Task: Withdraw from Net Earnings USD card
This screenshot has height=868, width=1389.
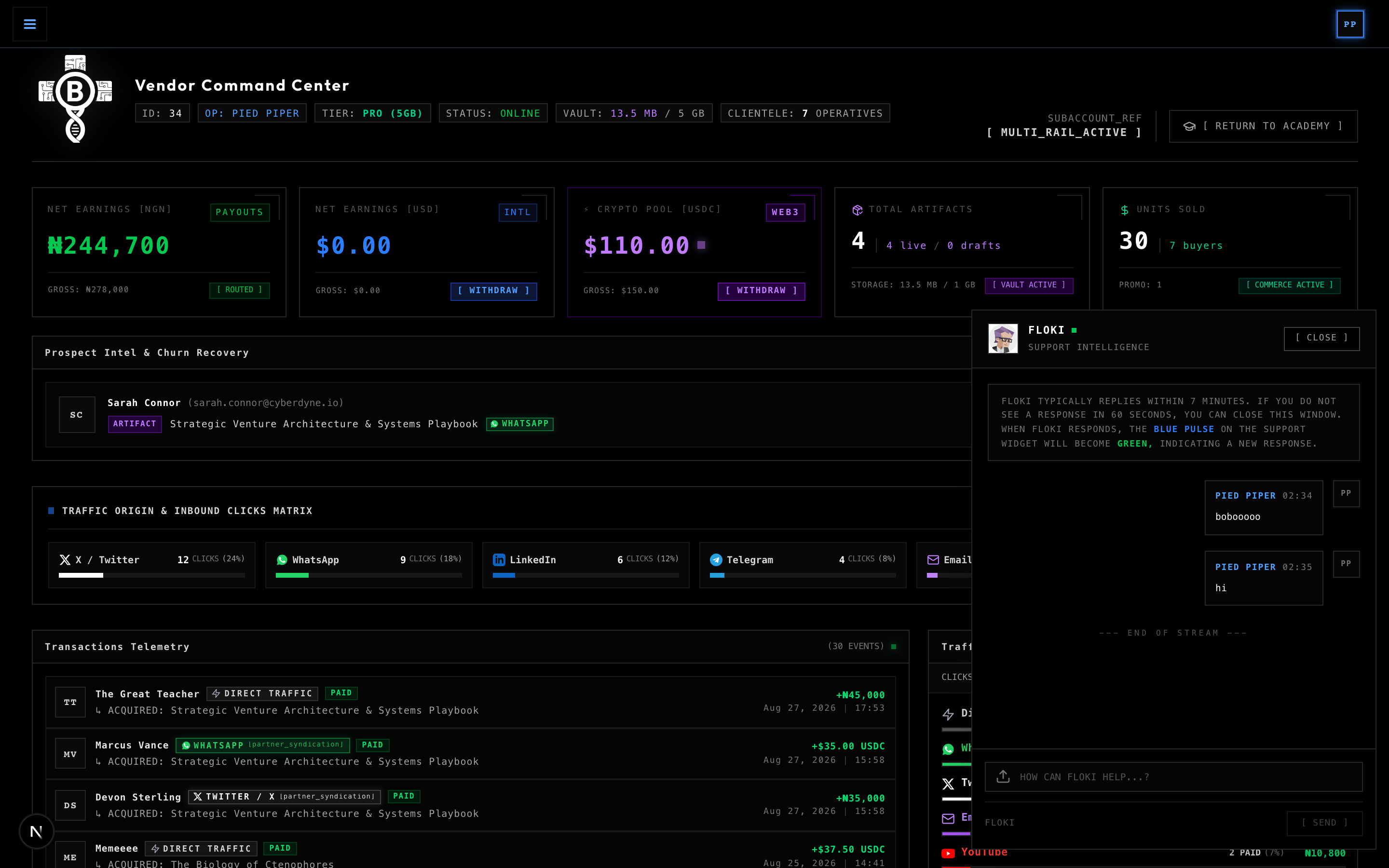Action: coord(493,291)
